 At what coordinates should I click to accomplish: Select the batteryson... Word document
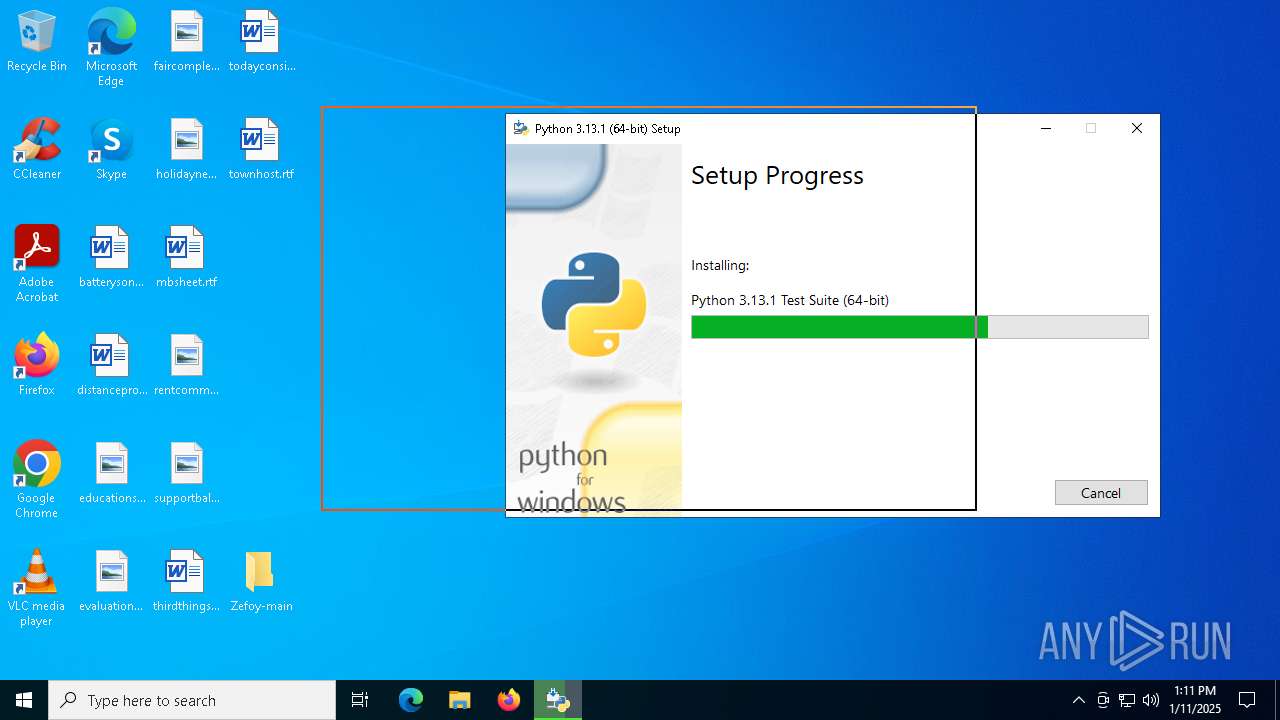[111, 258]
